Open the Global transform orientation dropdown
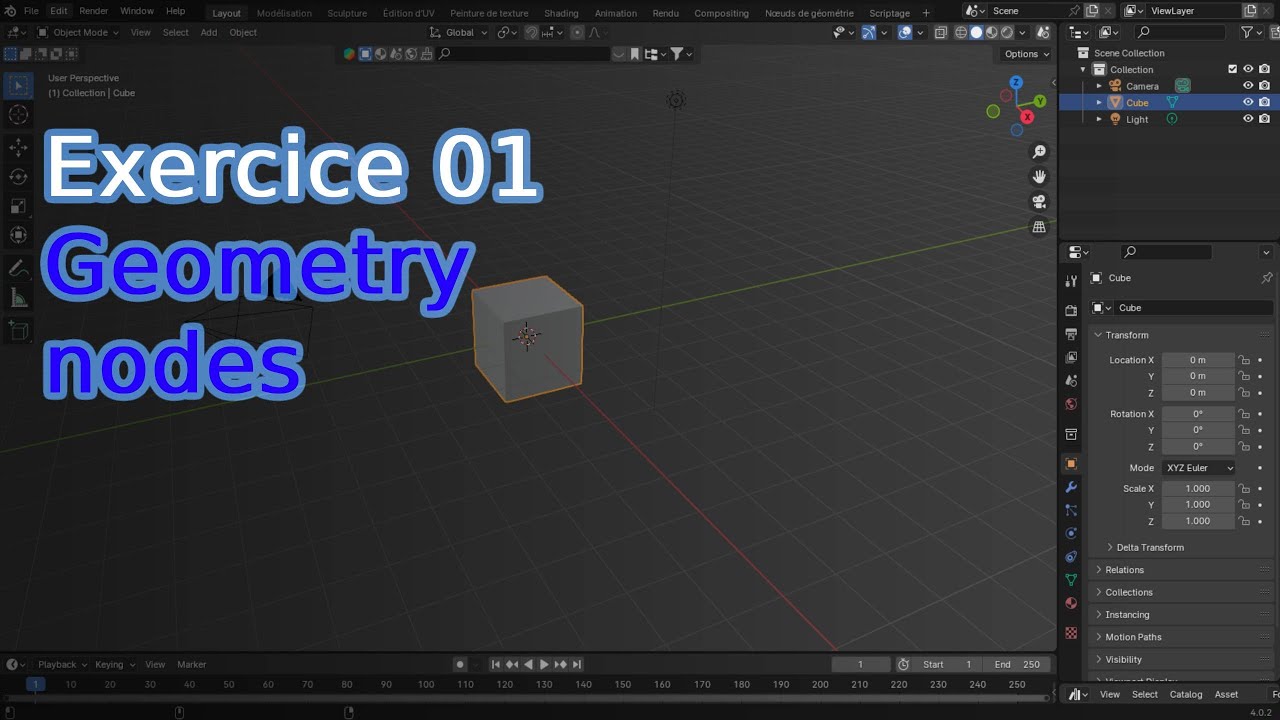The height and width of the screenshot is (720, 1280). tap(459, 32)
